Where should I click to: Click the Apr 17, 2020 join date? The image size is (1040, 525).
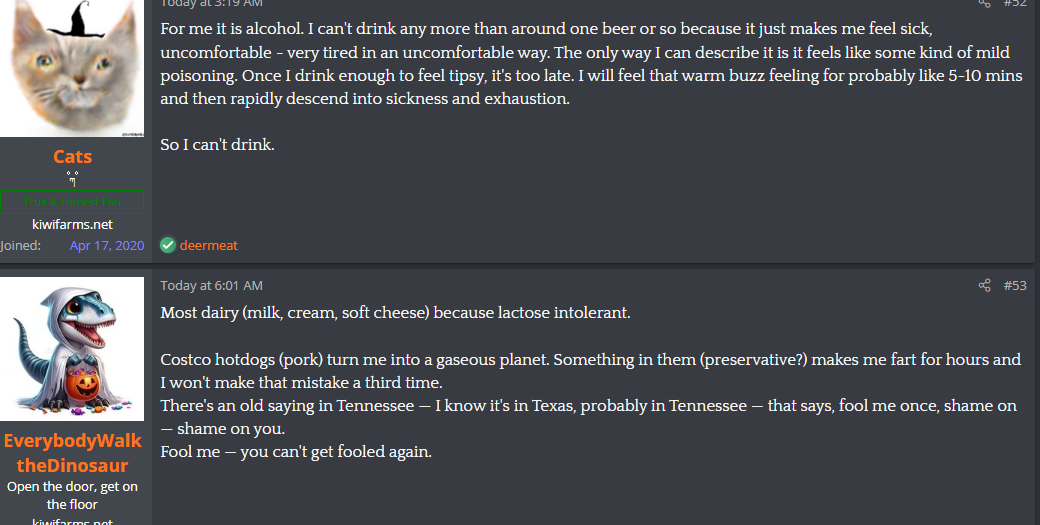(x=107, y=245)
